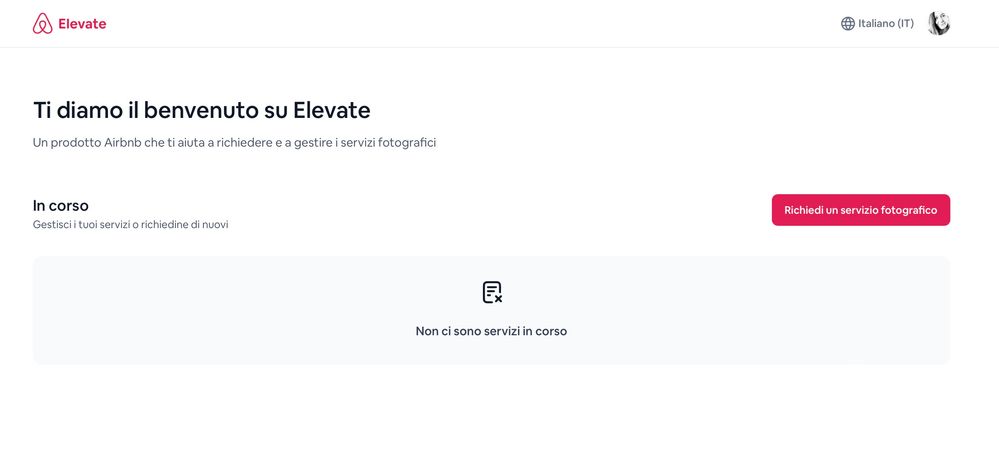Screen dimensions: 999x469
Task: Click the "Non ci sono servizi in corso" message
Action: [491, 331]
